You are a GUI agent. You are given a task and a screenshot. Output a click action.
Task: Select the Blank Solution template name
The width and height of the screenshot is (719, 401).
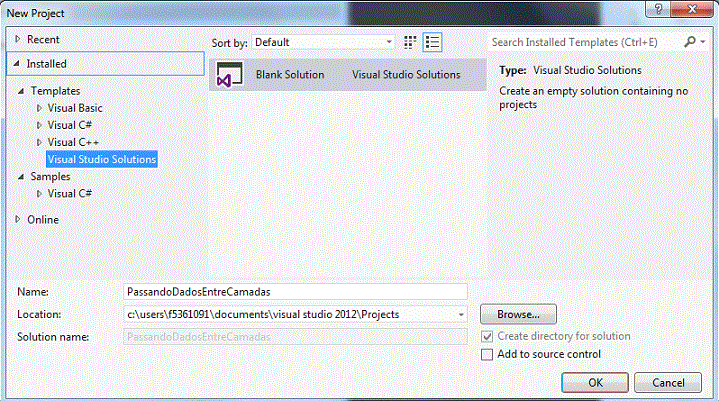(290, 75)
